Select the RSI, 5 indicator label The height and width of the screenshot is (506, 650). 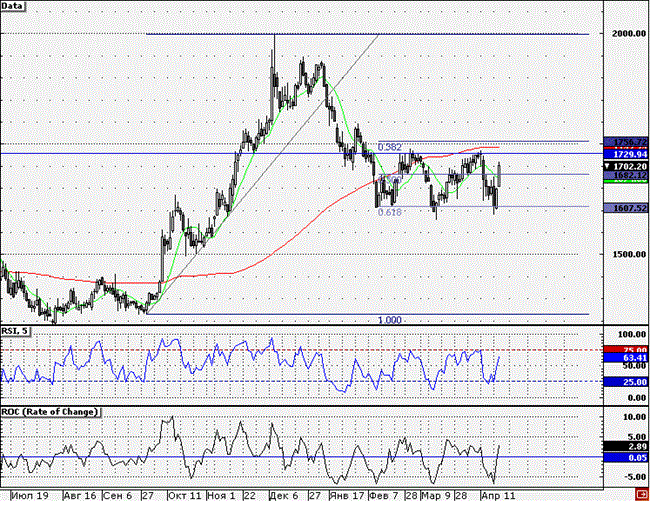tap(15, 331)
